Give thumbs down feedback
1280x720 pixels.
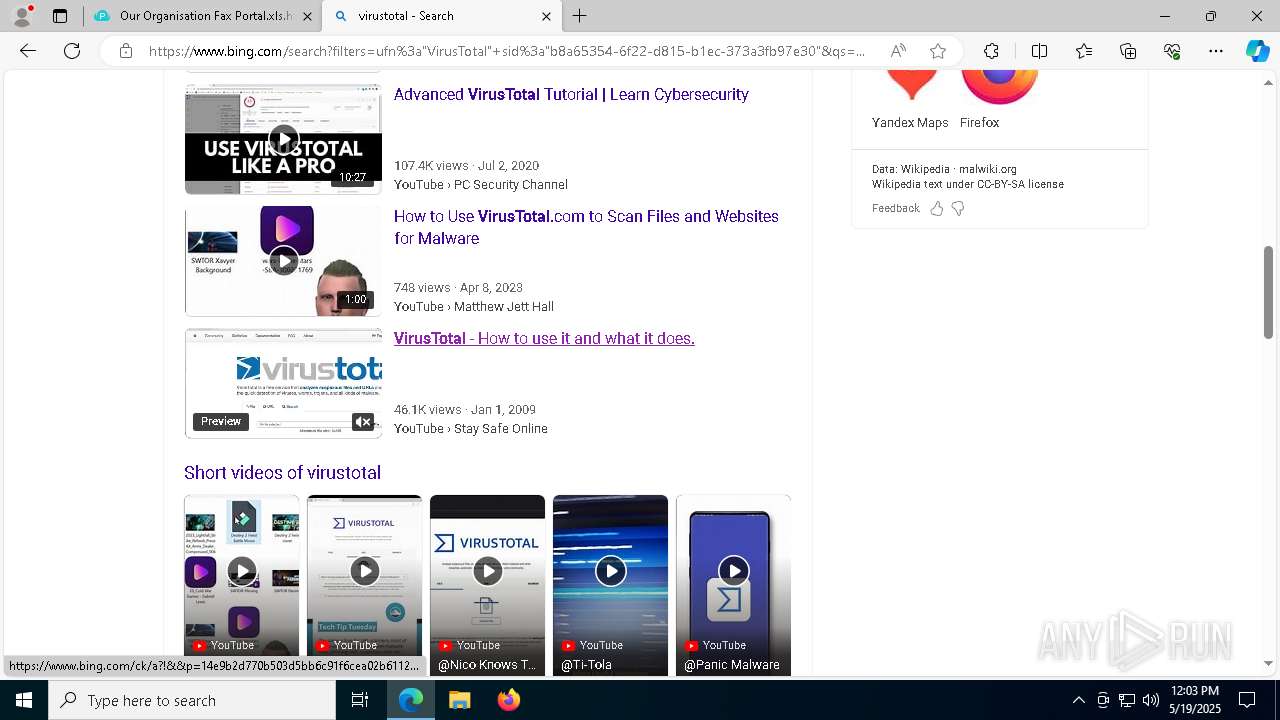coord(958,208)
